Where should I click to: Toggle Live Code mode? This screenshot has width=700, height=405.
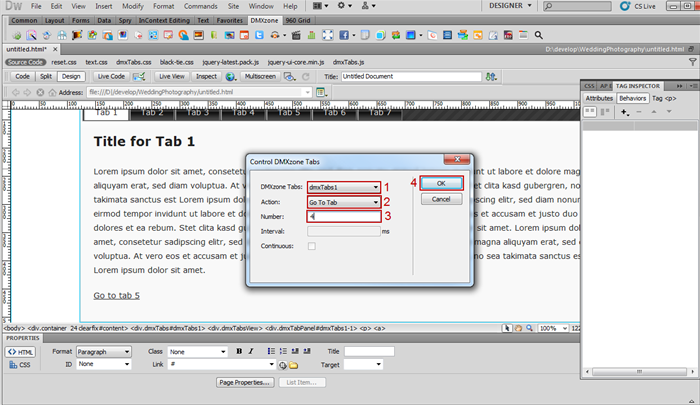(x=111, y=76)
